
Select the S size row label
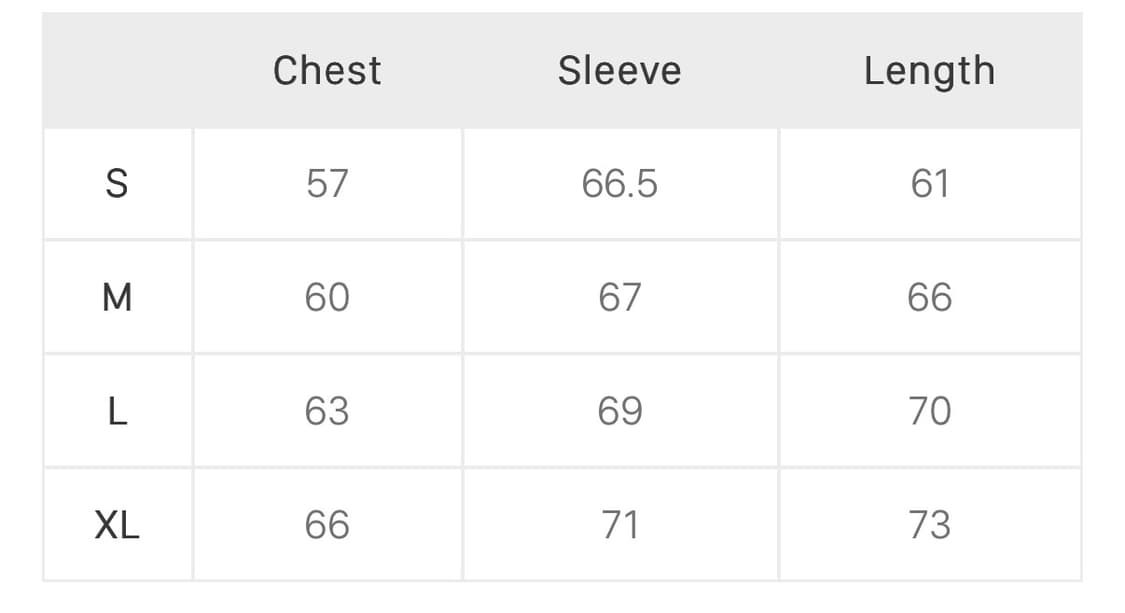[x=117, y=184]
